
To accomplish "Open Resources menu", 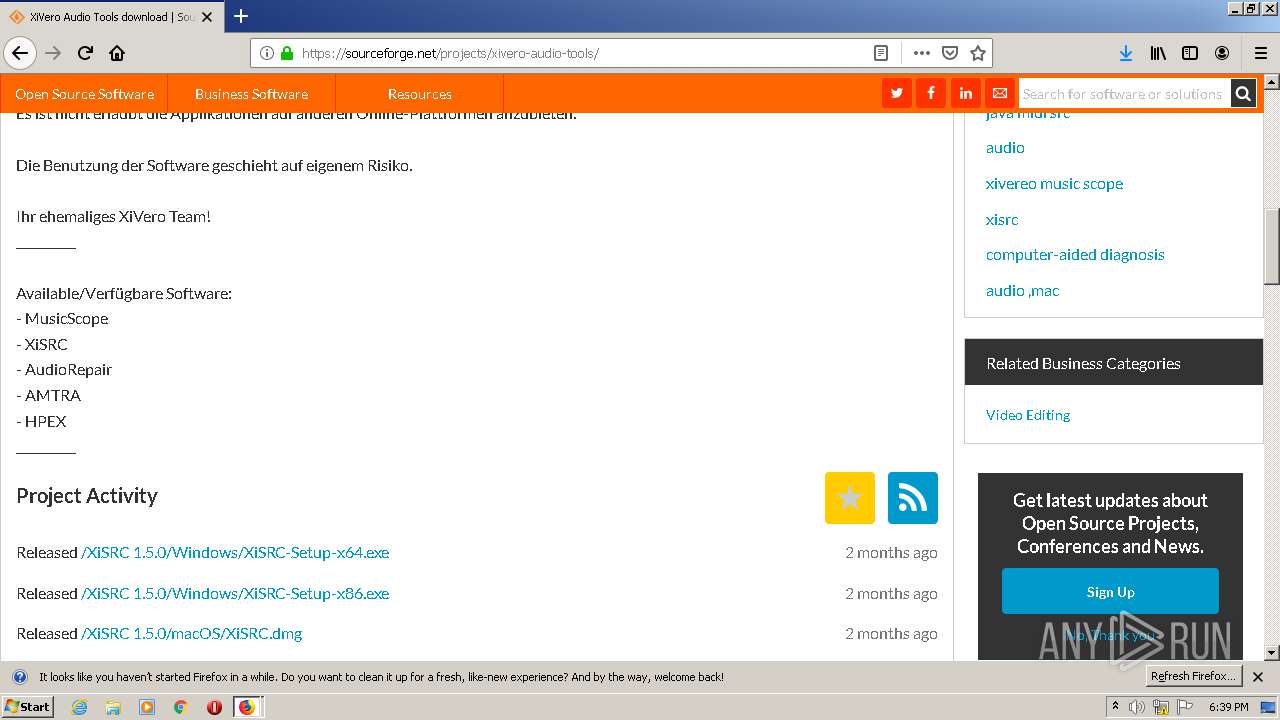I will 419,94.
